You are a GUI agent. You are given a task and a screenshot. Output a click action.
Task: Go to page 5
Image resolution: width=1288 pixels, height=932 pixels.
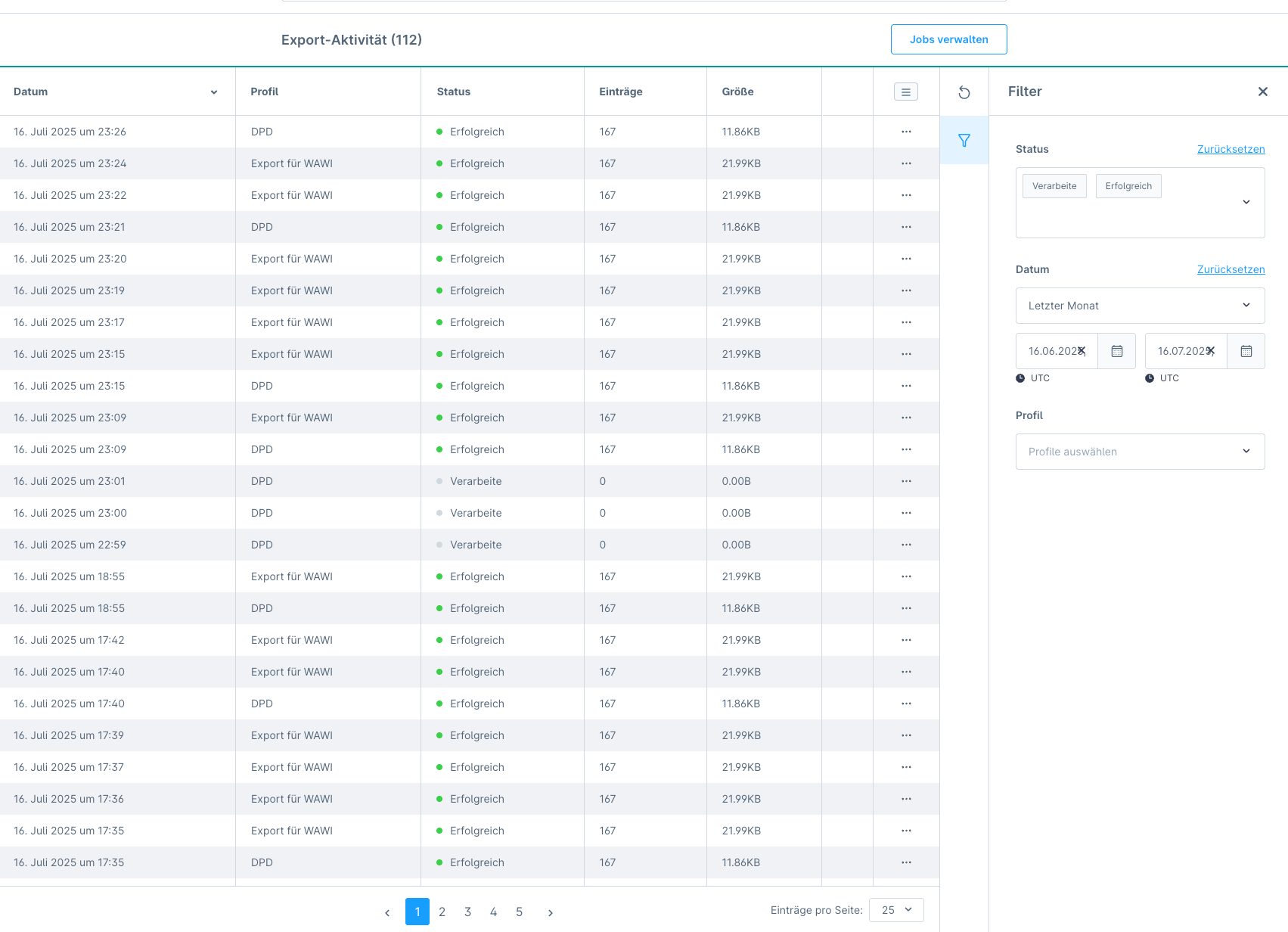click(520, 912)
